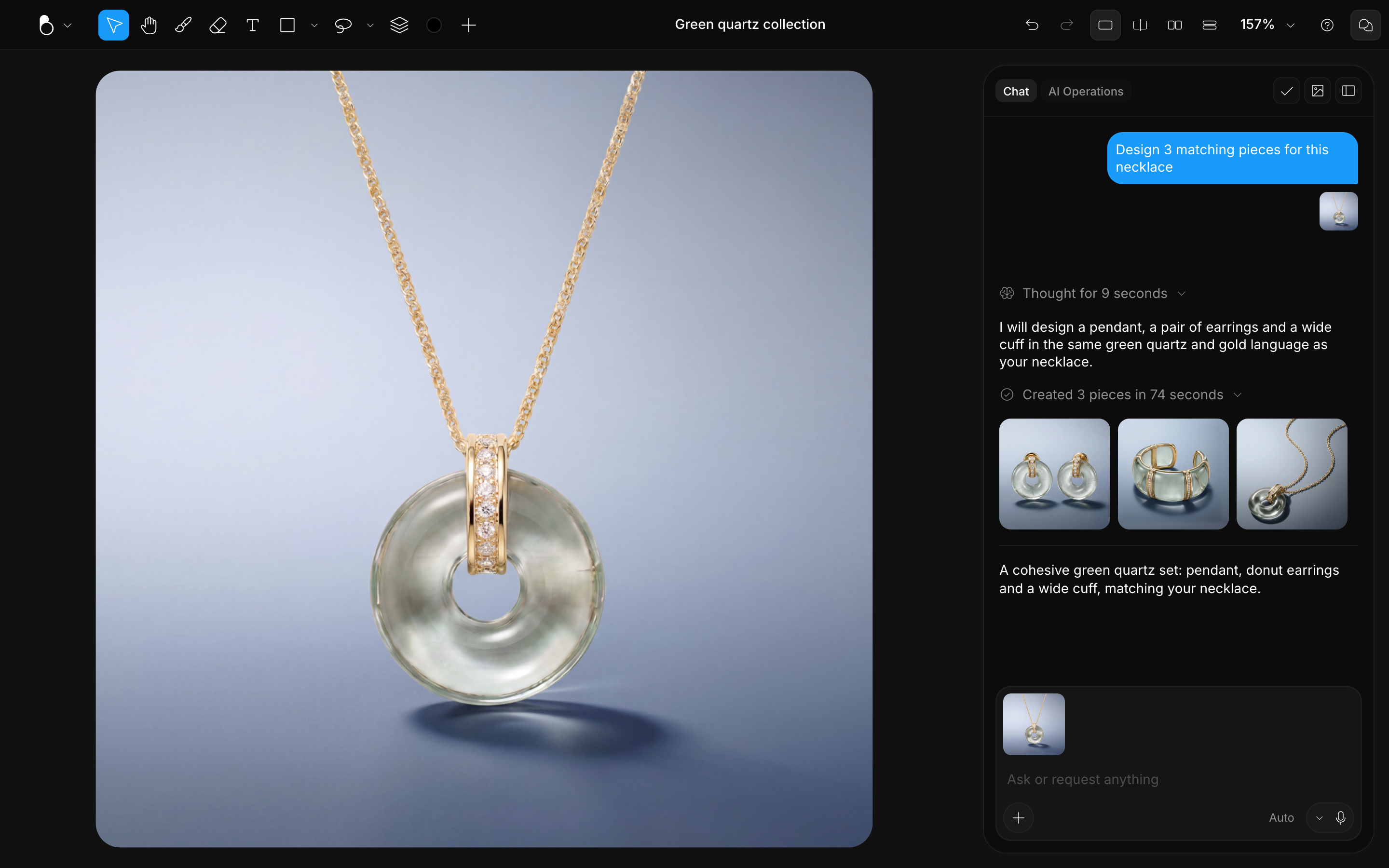Open the app logo menu chevron
The image size is (1389, 868).
coord(68,25)
